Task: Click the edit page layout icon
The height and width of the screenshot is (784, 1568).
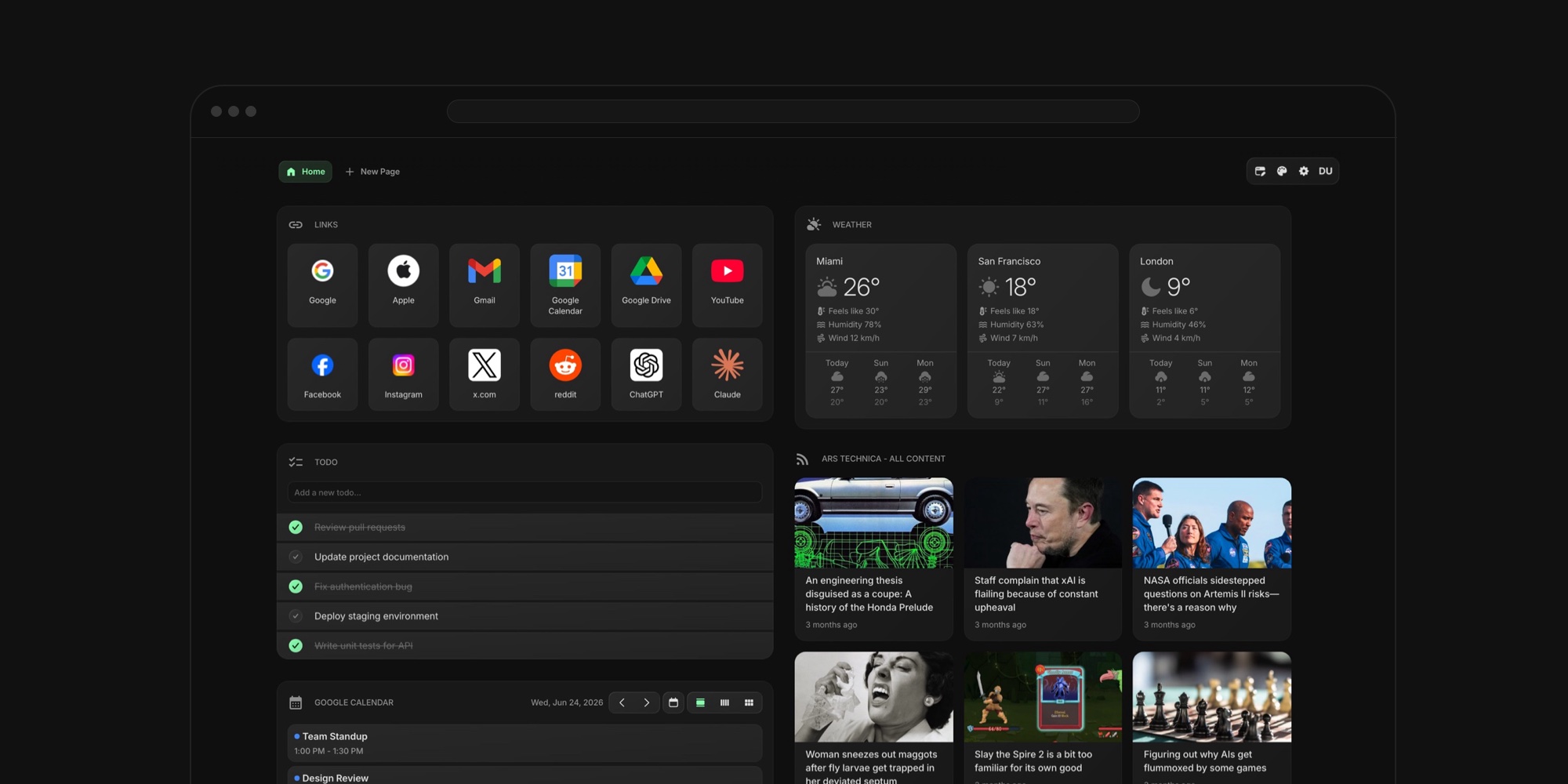Action: (x=1260, y=171)
